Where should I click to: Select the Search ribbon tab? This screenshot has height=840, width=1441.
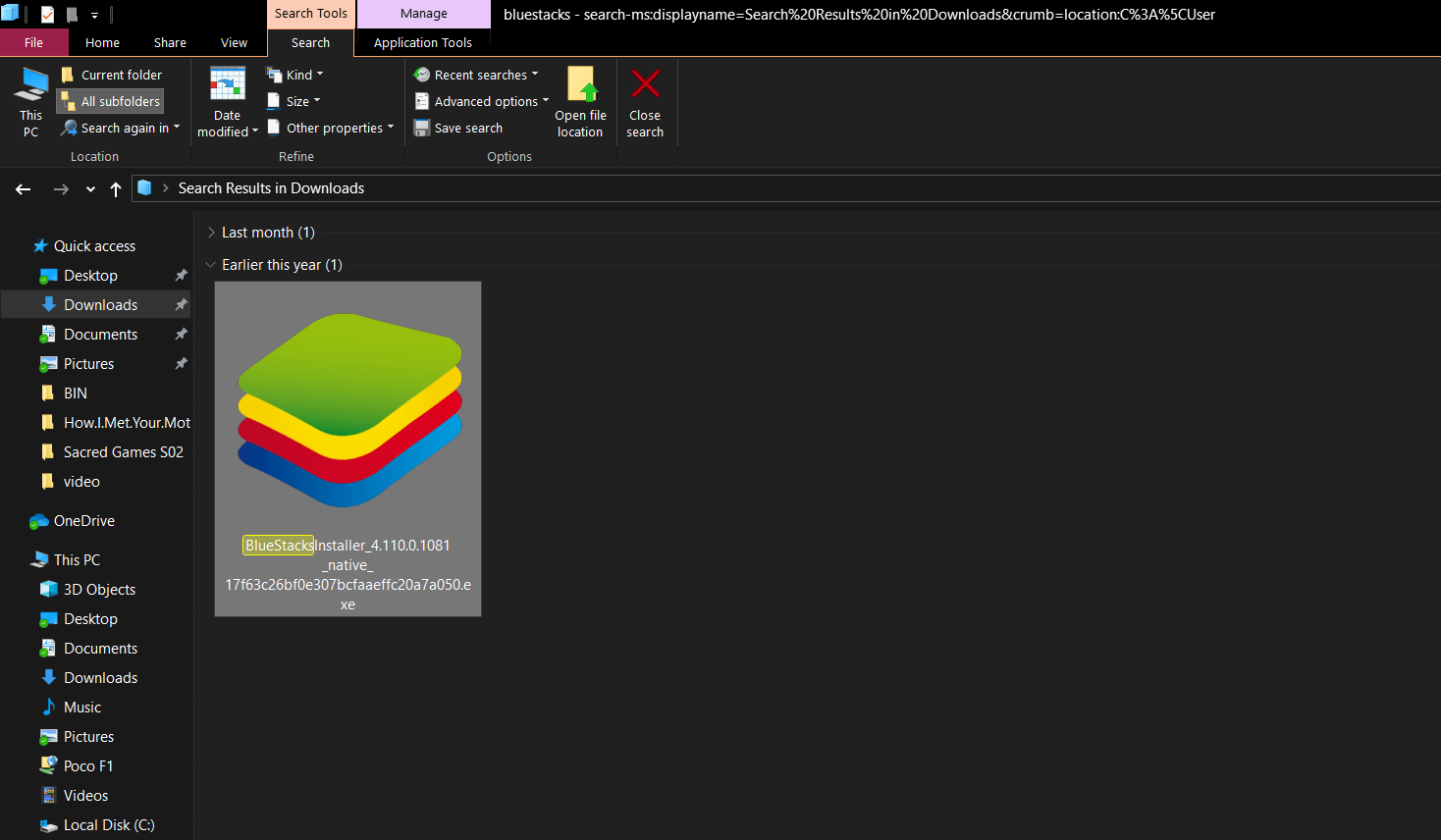point(310,42)
